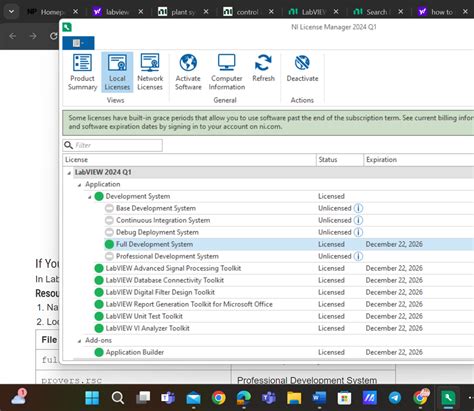Show info for Continuous Integration System
This screenshot has width=474, height=411.
[x=358, y=220]
